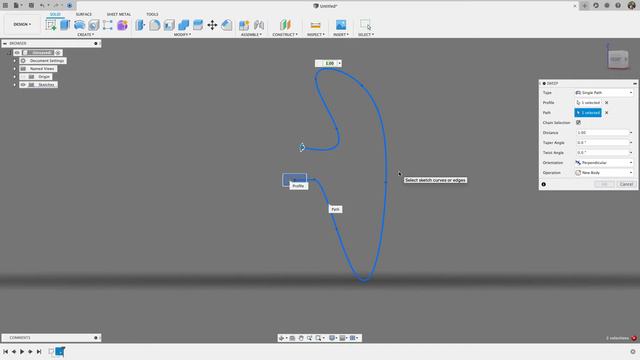Select the Offset Plane construct tool
This screenshot has height=360, width=640.
[x=285, y=25]
